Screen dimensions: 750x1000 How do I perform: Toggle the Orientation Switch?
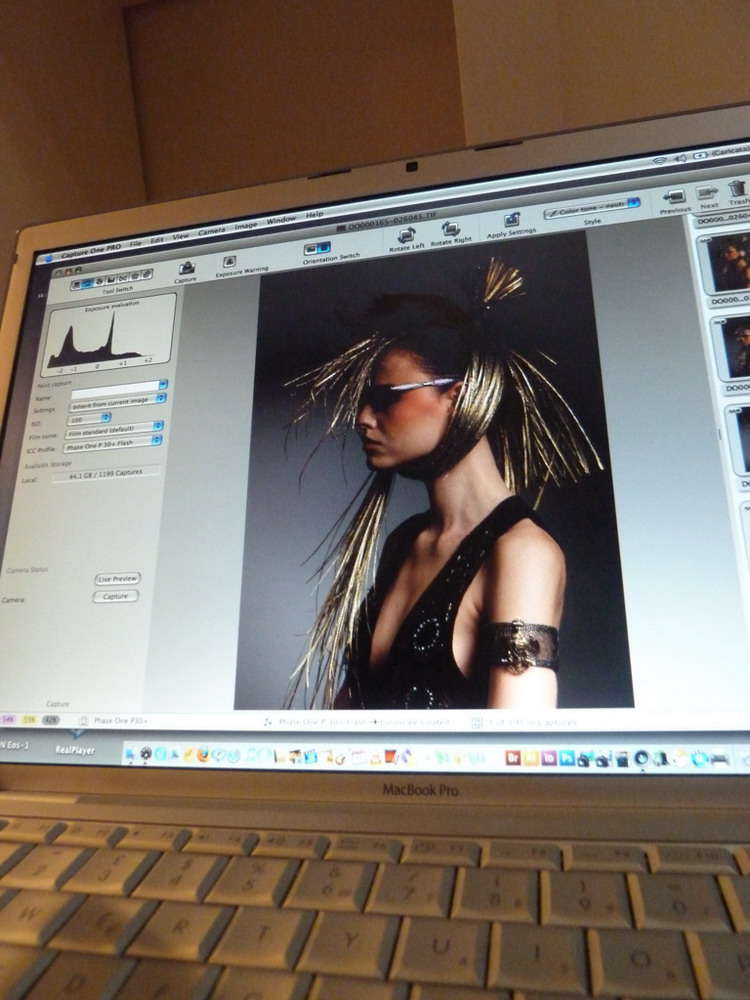pos(317,248)
